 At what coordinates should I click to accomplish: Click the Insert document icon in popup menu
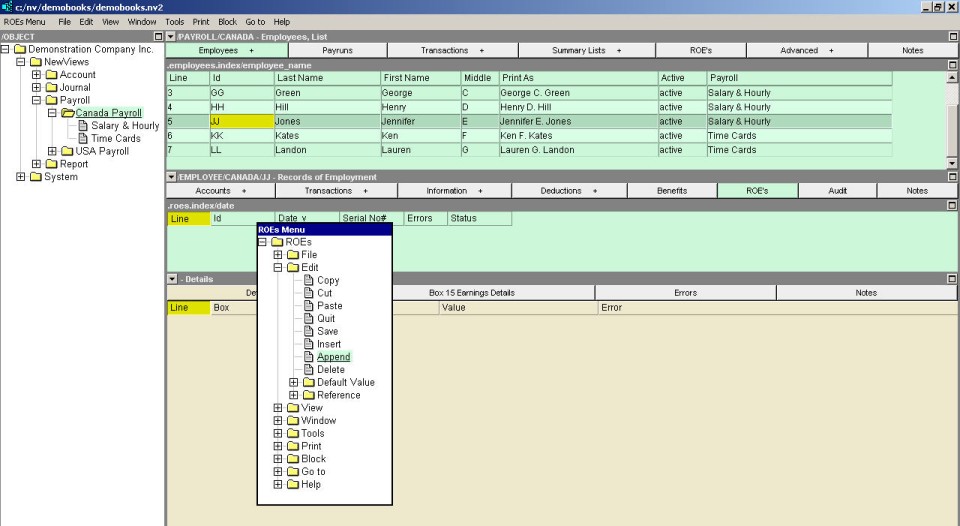[309, 345]
